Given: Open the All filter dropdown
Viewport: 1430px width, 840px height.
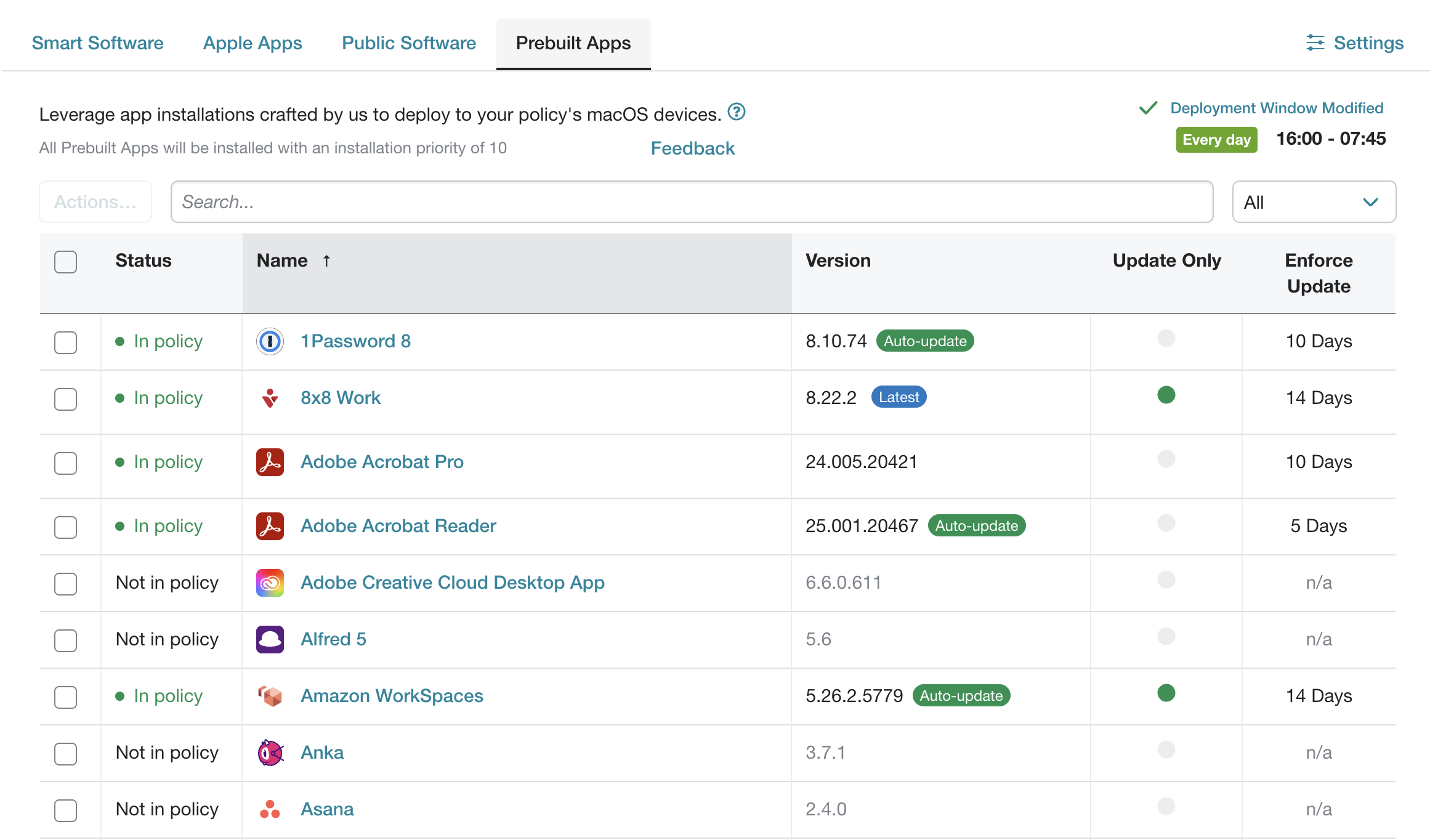Looking at the screenshot, I should 1314,202.
